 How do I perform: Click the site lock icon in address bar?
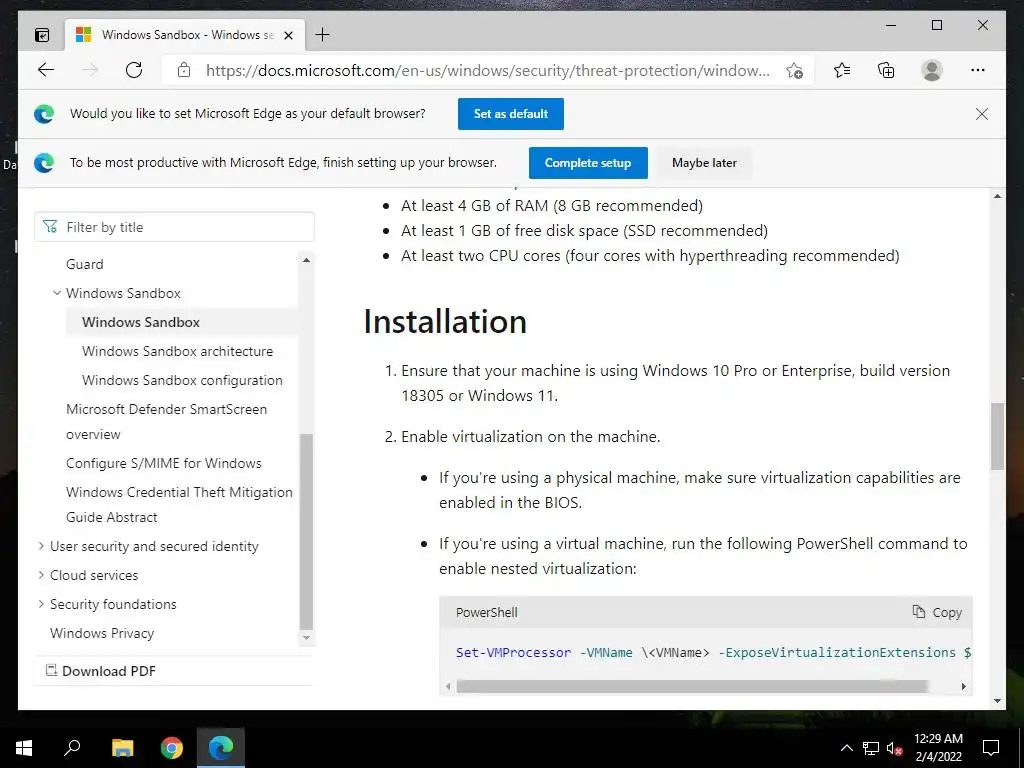click(184, 70)
